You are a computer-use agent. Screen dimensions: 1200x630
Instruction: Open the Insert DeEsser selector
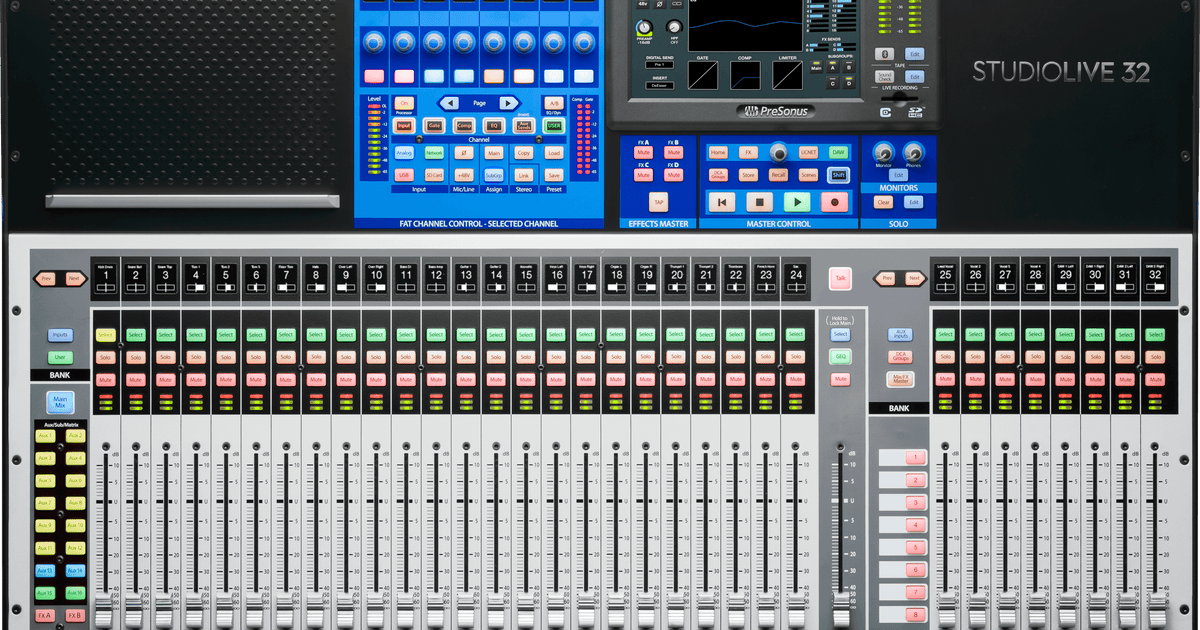660,86
